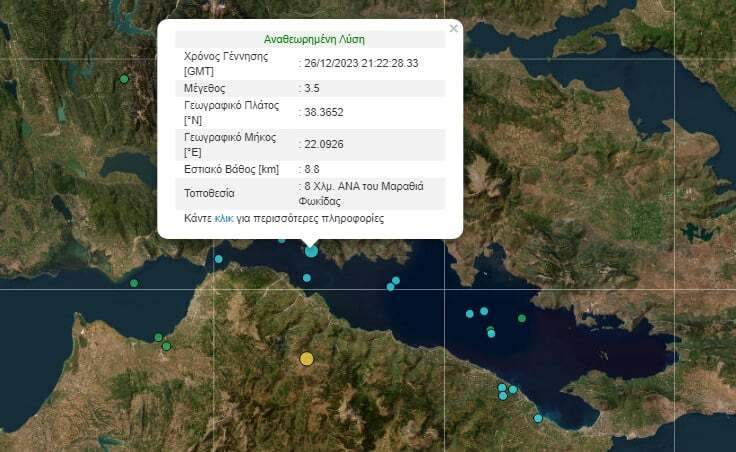Click the "Αναθεωρημένη Λύση" popup header

point(310,38)
